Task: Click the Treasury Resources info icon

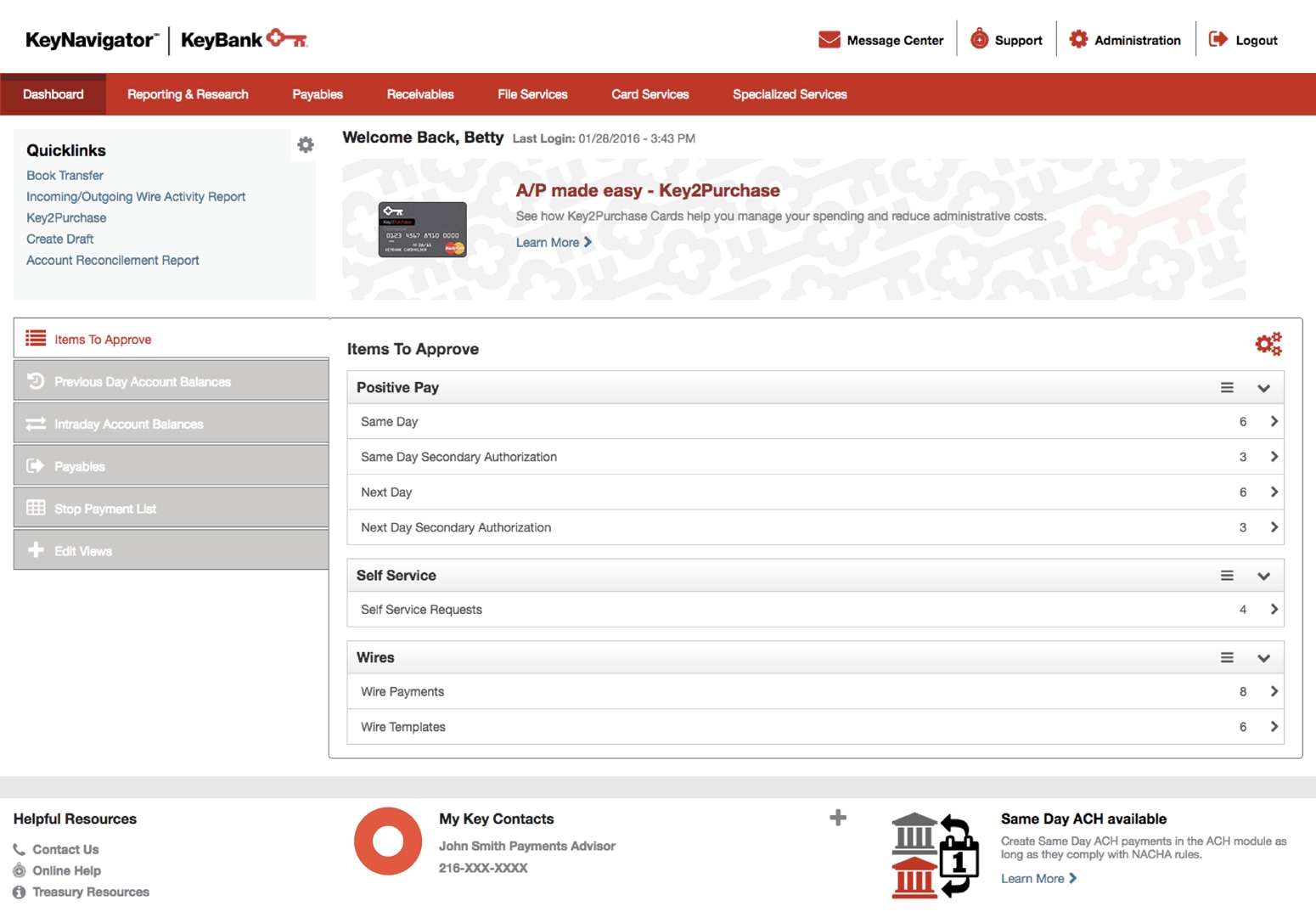Action: coord(19,892)
